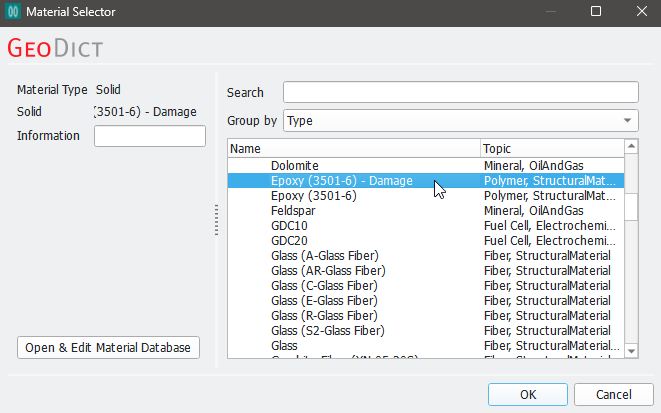Select Glass (E-Glass Fiber) row

[324, 300]
